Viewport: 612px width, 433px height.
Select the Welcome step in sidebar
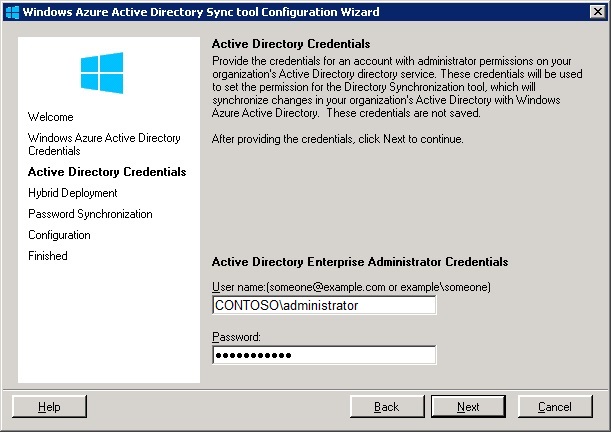tap(50, 117)
